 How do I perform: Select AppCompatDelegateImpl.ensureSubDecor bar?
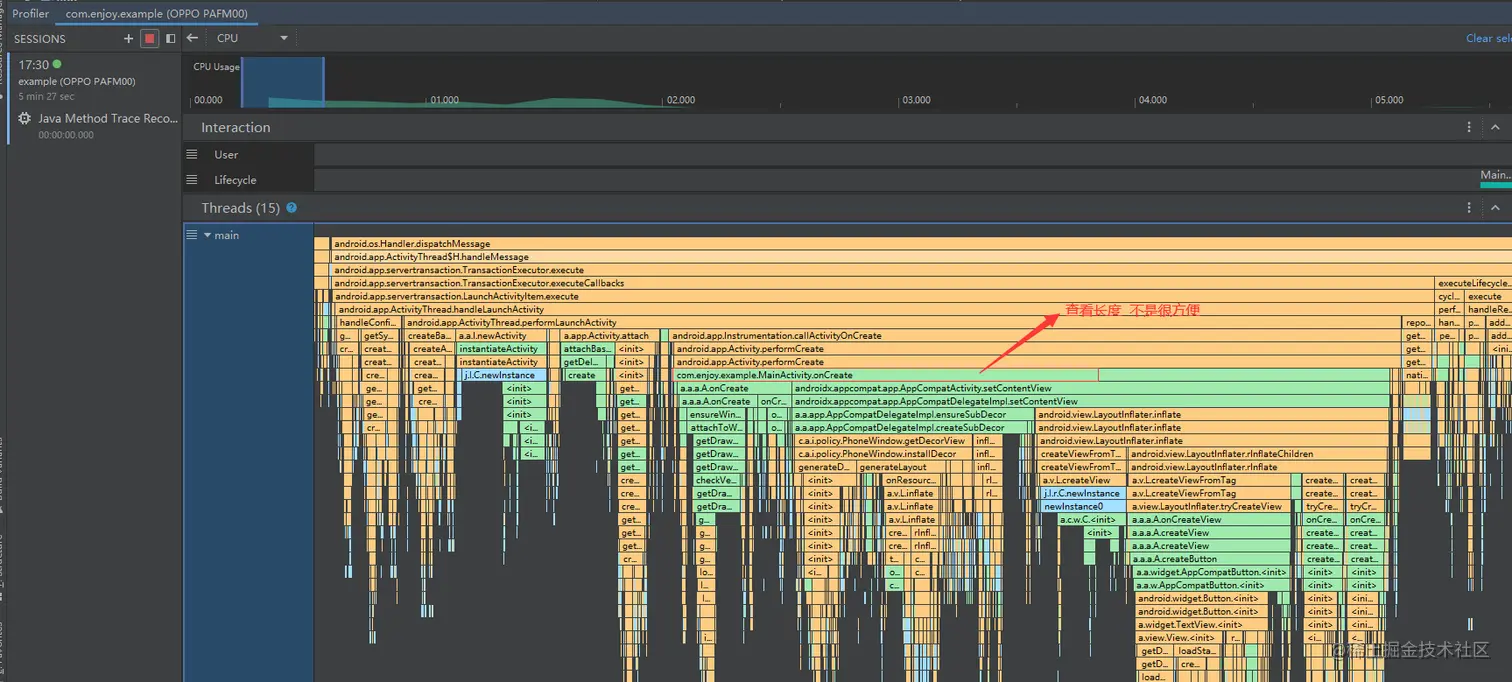pyautogui.click(x=913, y=414)
